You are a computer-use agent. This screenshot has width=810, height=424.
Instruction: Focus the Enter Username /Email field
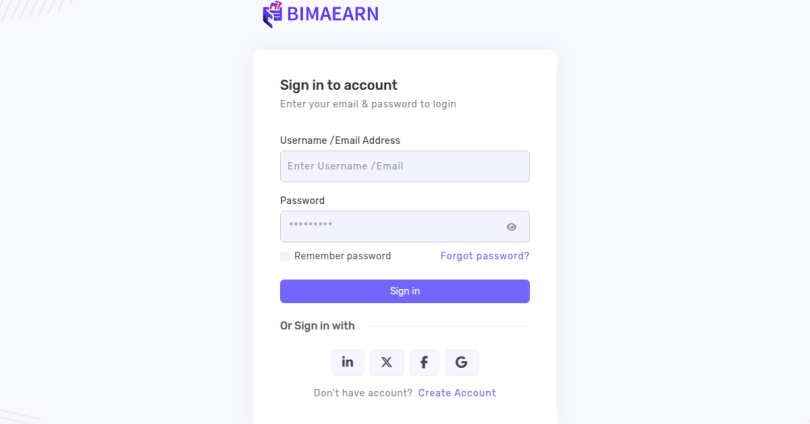(x=404, y=166)
